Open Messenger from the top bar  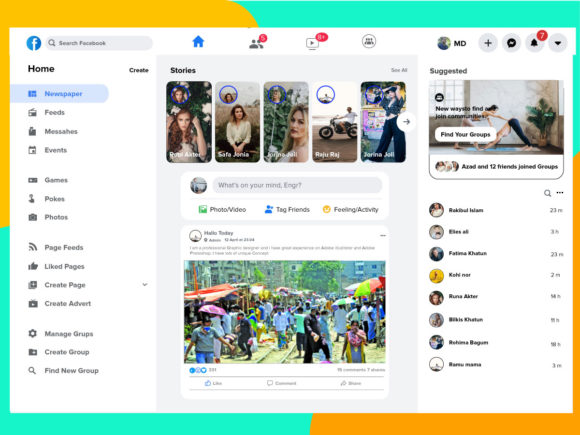click(511, 43)
